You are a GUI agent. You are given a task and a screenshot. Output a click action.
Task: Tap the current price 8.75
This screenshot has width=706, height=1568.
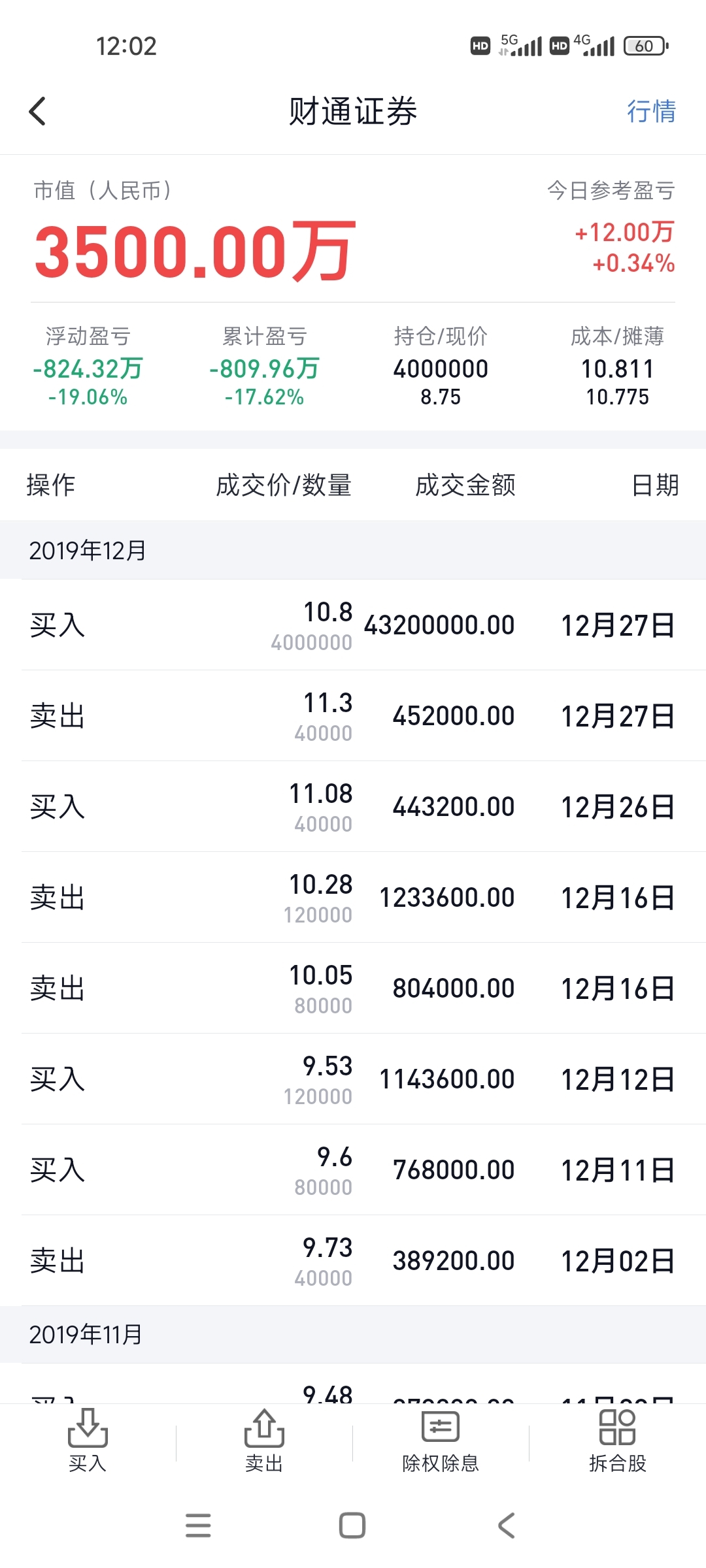(441, 397)
